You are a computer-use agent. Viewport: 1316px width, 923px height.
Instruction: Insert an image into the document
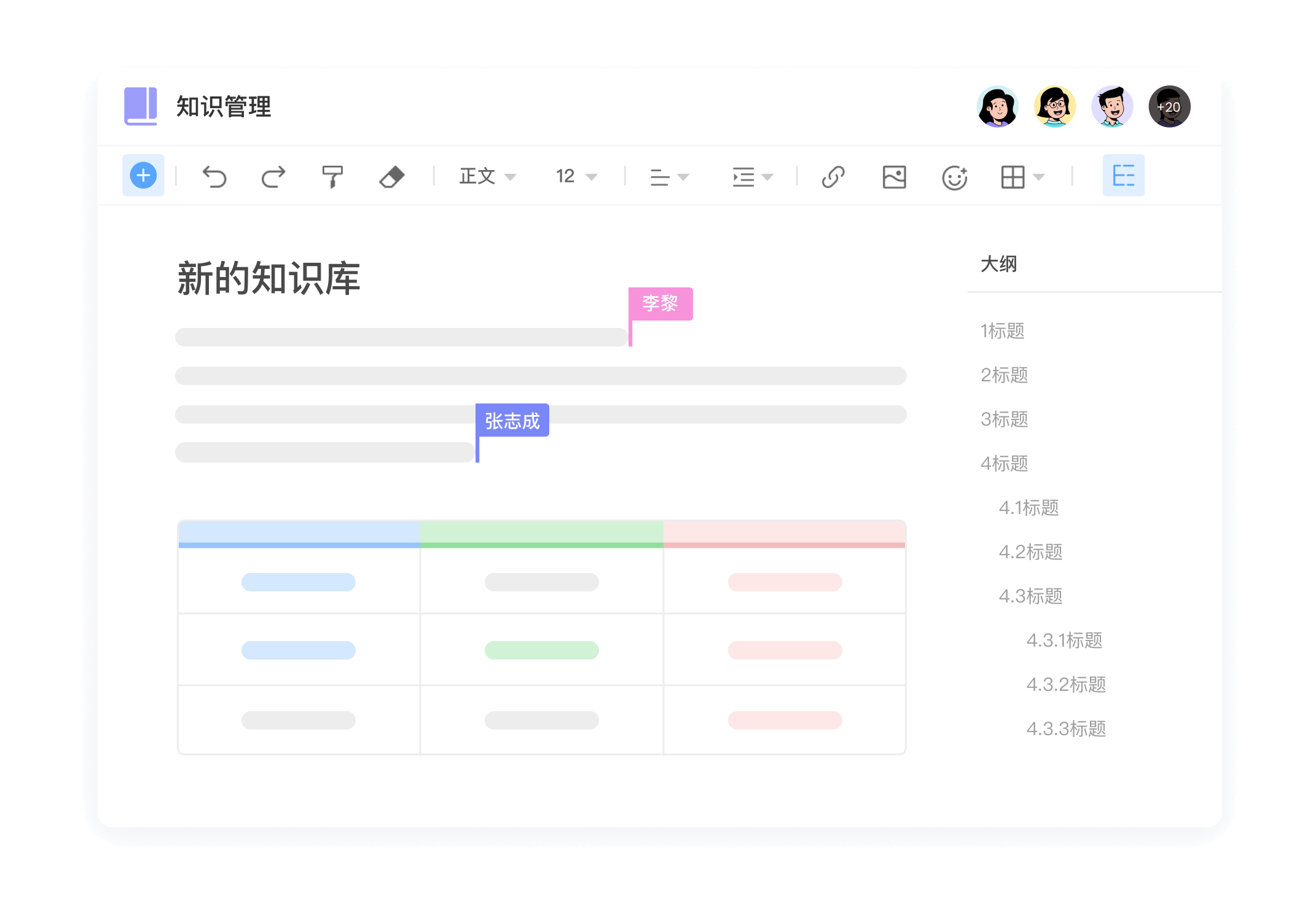pyautogui.click(x=894, y=177)
